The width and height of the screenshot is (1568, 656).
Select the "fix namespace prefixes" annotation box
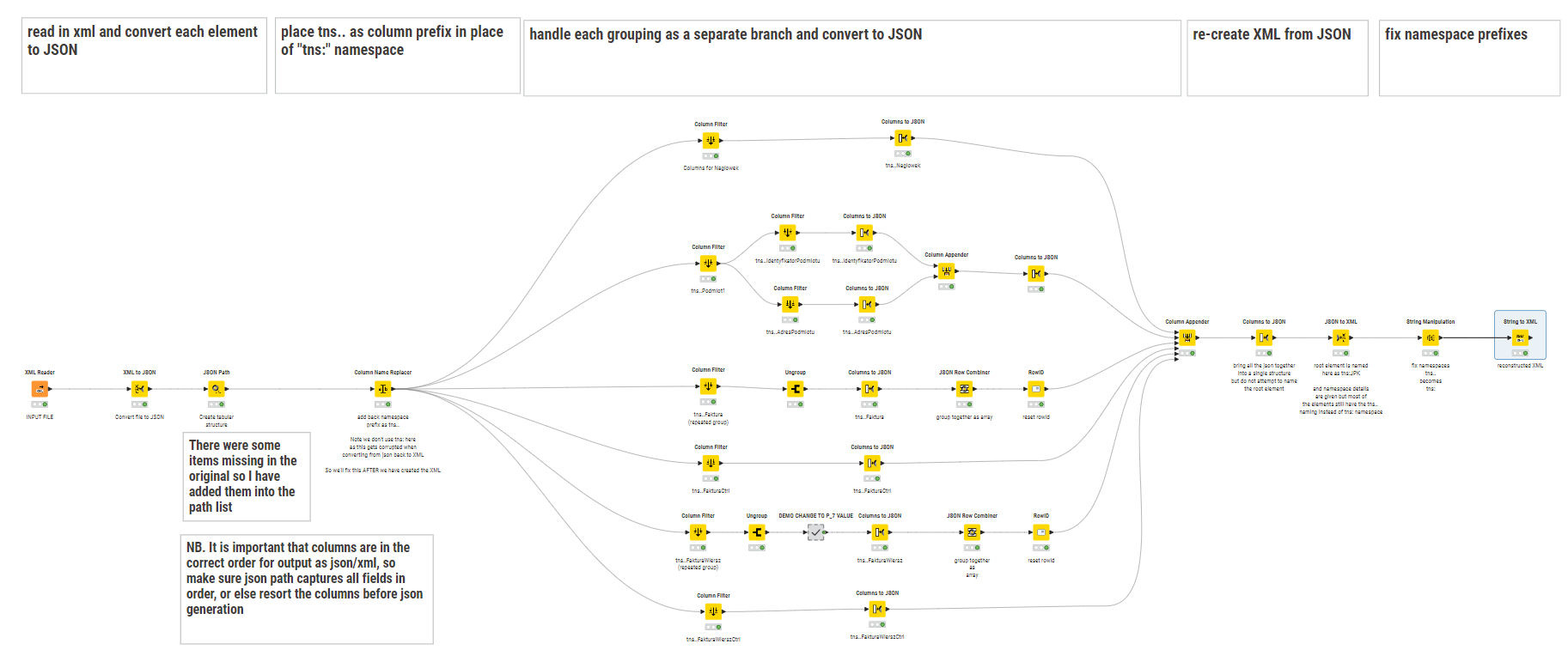(x=1468, y=58)
